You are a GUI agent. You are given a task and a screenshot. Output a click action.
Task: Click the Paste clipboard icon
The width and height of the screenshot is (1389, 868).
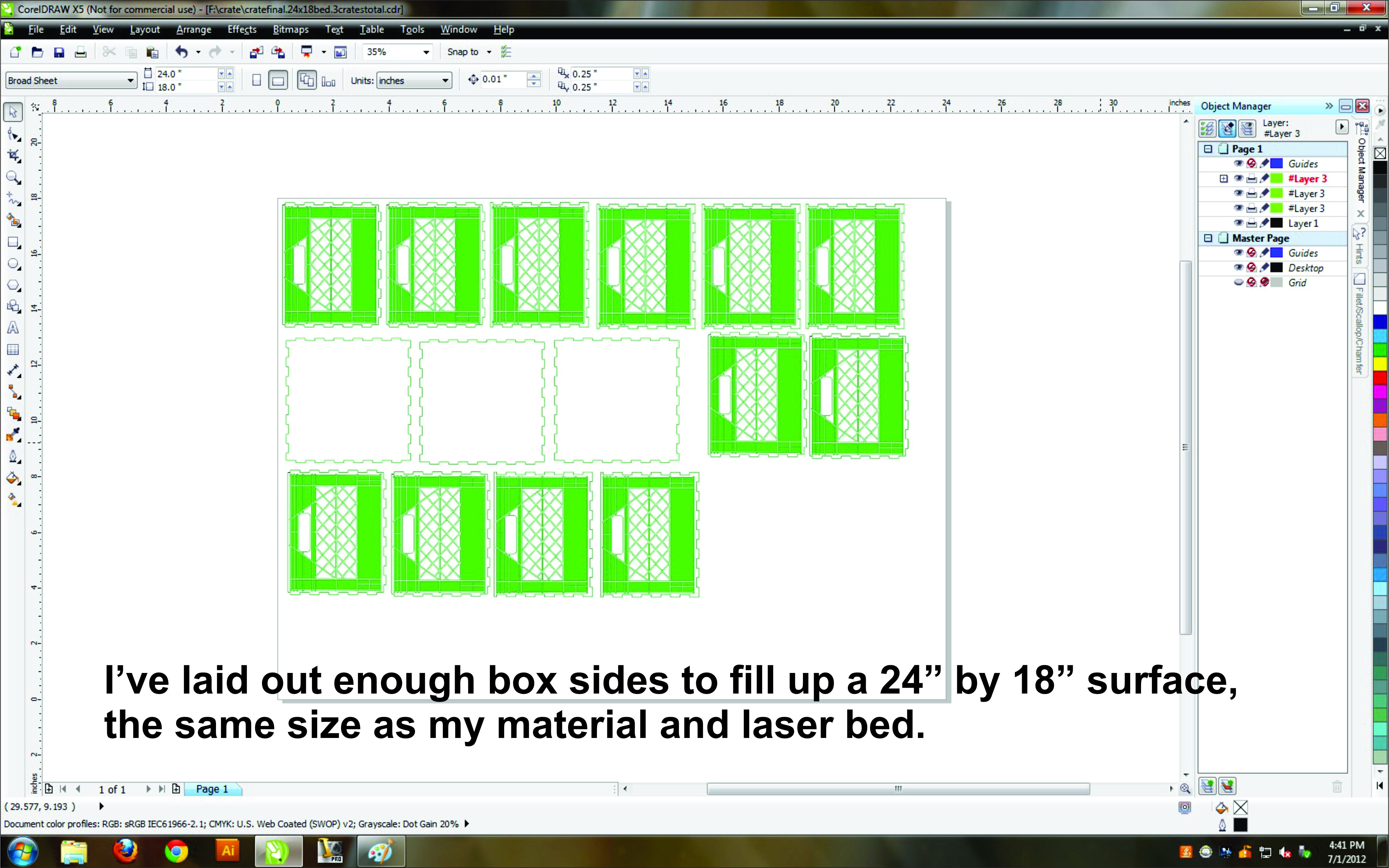click(152, 52)
